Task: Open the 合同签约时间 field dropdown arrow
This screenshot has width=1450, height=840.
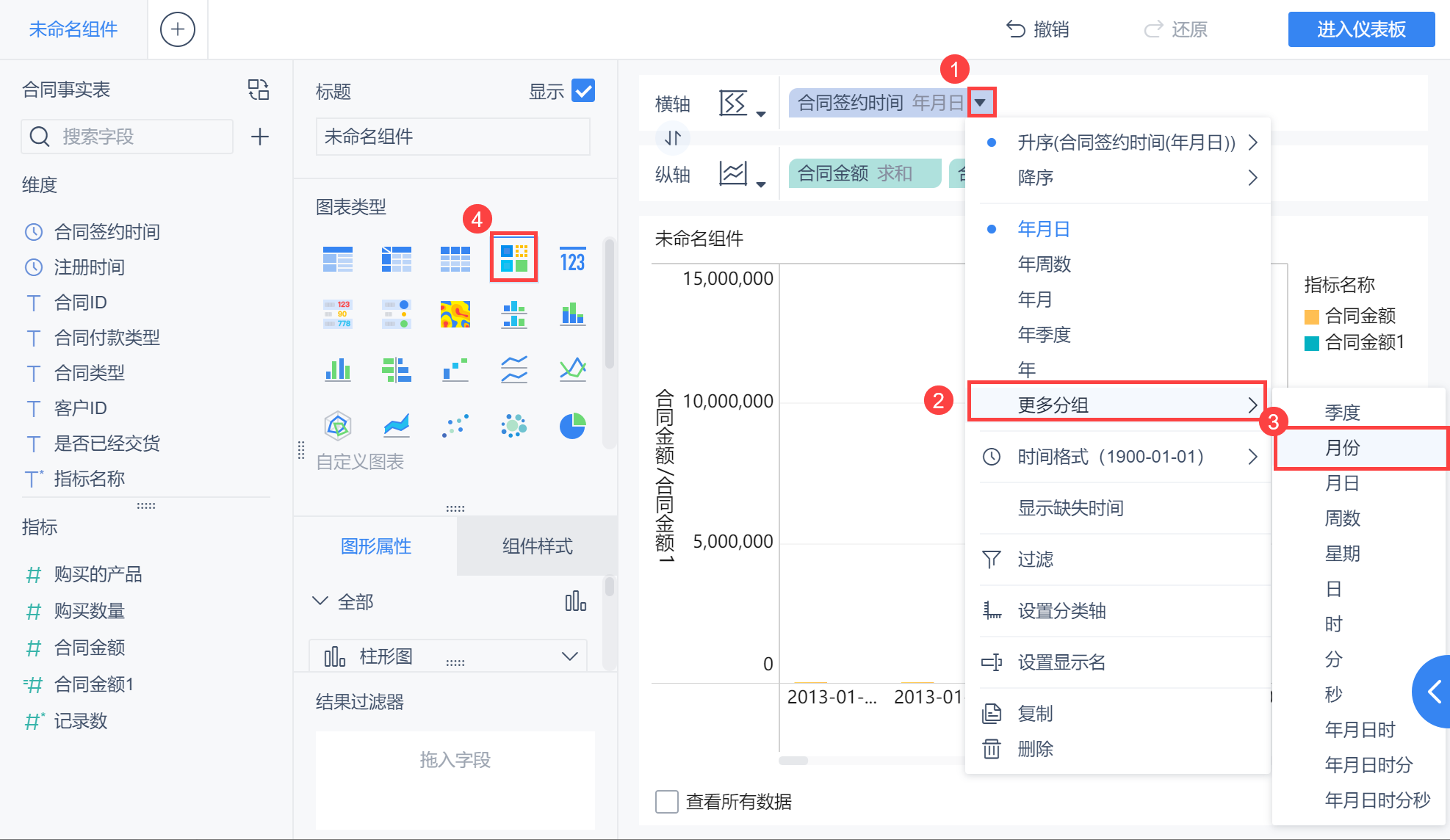Action: (981, 103)
